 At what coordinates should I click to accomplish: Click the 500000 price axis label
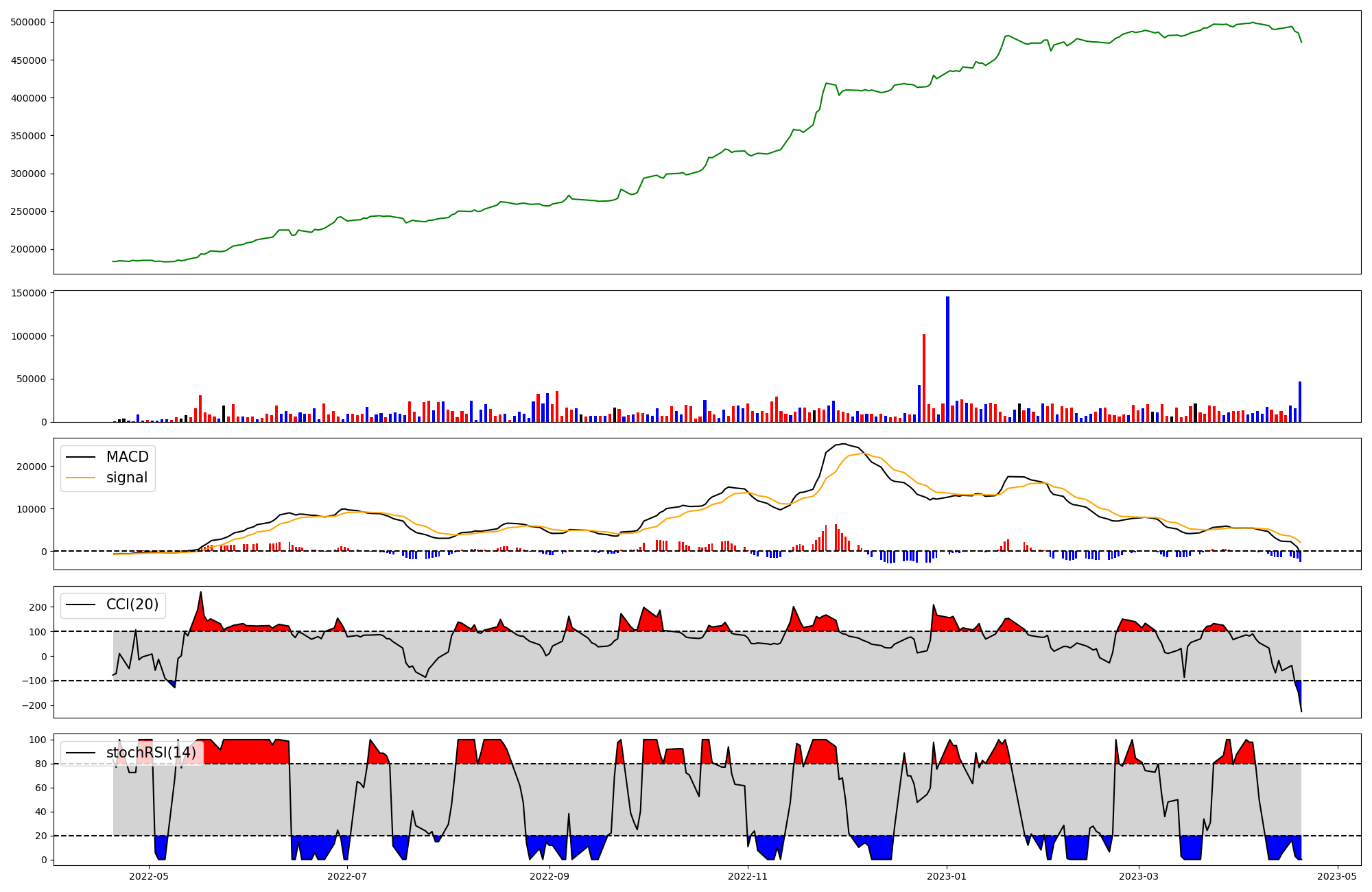point(28,22)
